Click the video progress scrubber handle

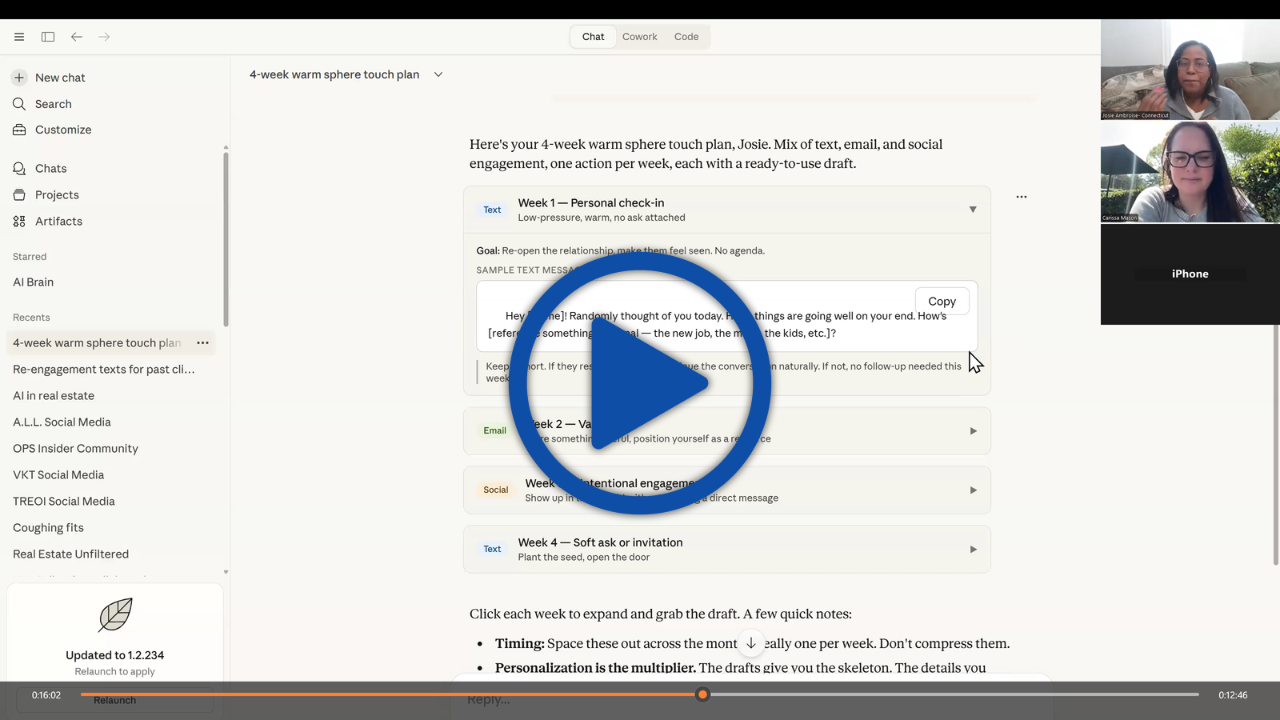pos(703,694)
